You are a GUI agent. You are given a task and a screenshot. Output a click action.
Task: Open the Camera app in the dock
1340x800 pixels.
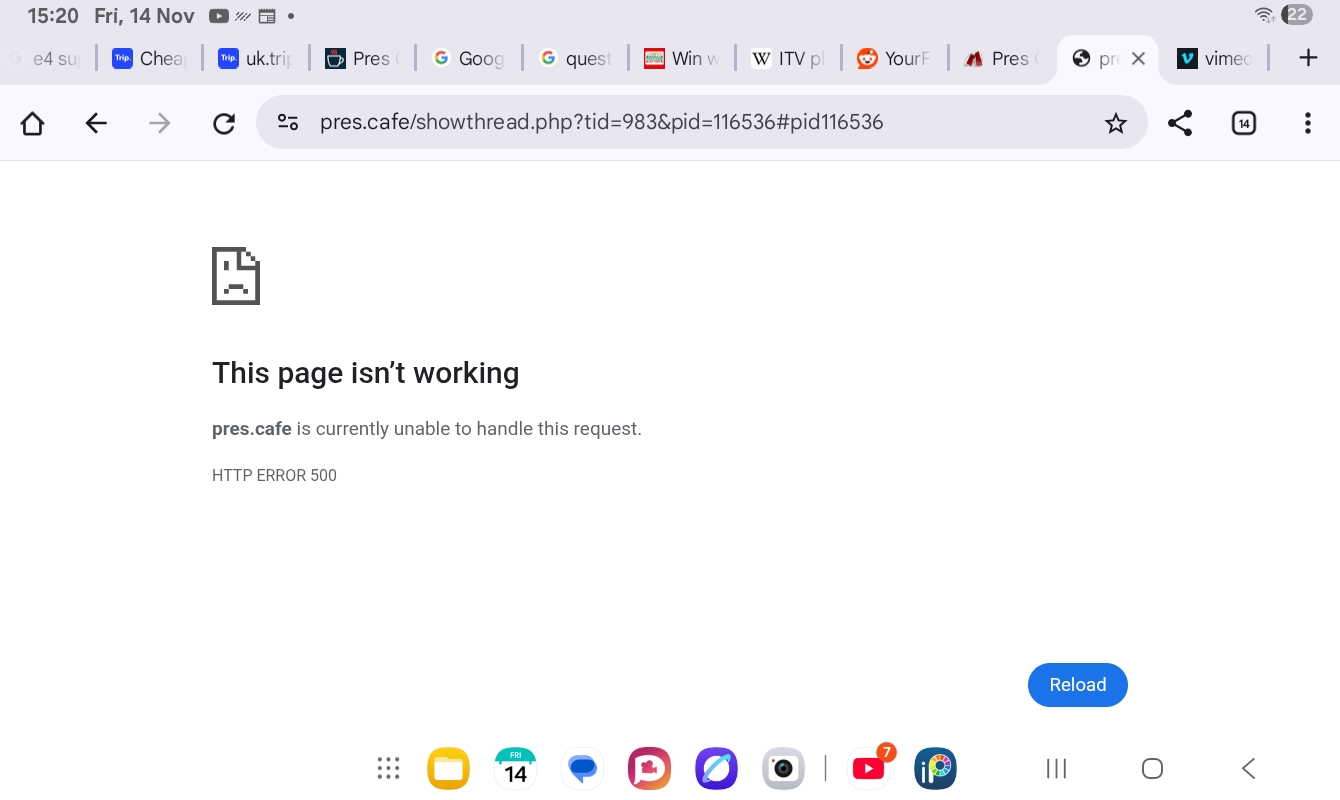783,768
